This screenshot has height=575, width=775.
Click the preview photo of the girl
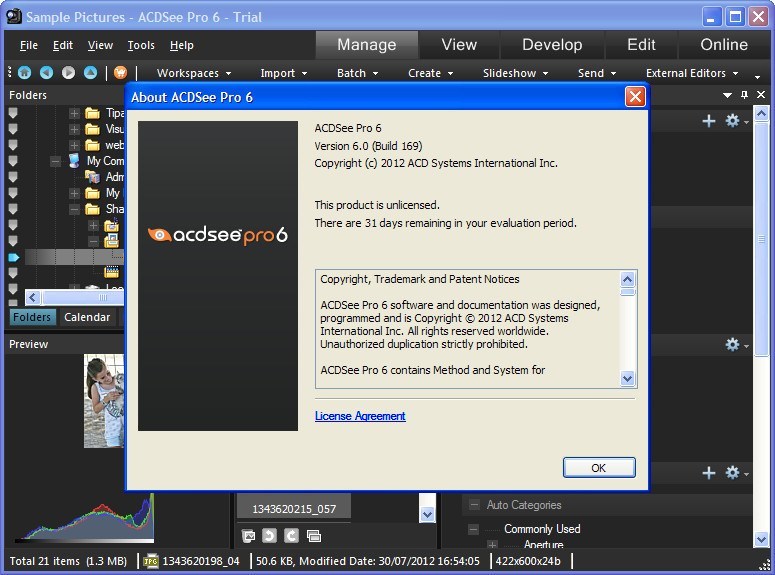tap(103, 400)
